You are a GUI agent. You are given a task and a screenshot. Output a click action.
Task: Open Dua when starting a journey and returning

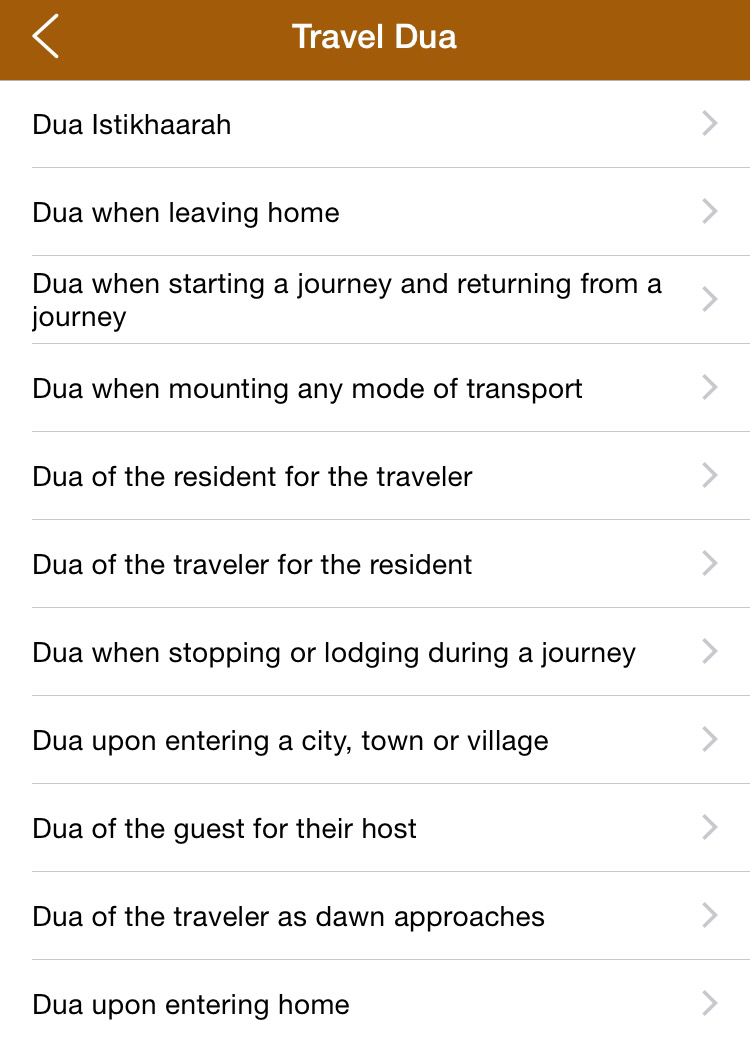point(346,300)
